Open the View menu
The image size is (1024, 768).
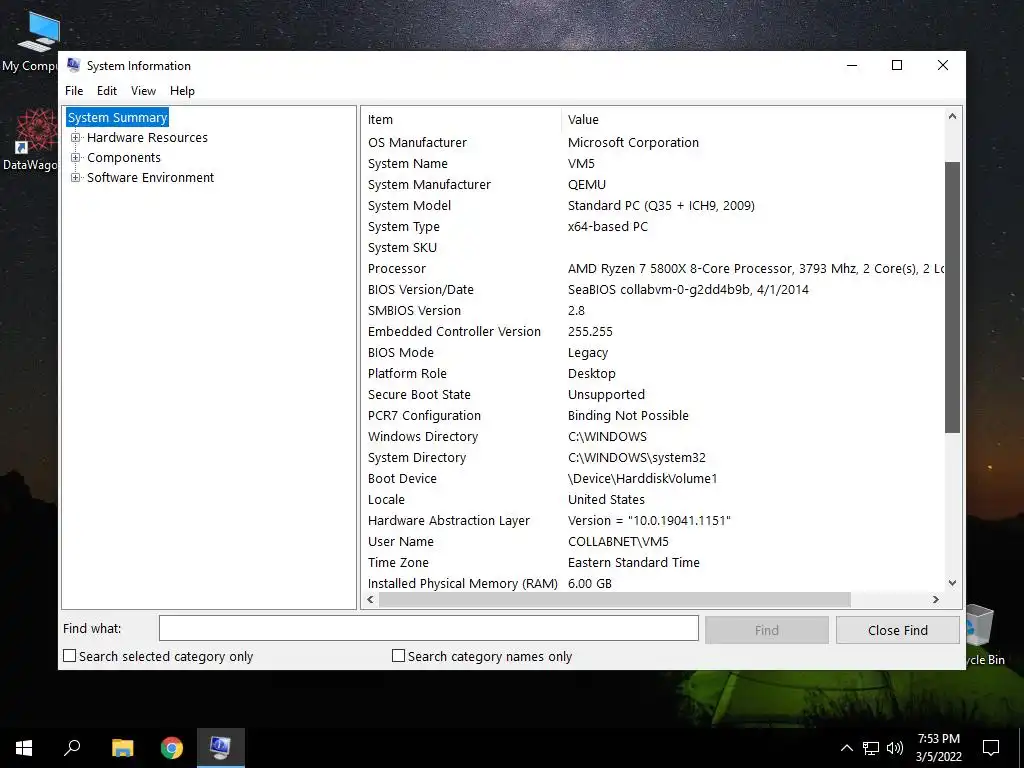pos(143,91)
